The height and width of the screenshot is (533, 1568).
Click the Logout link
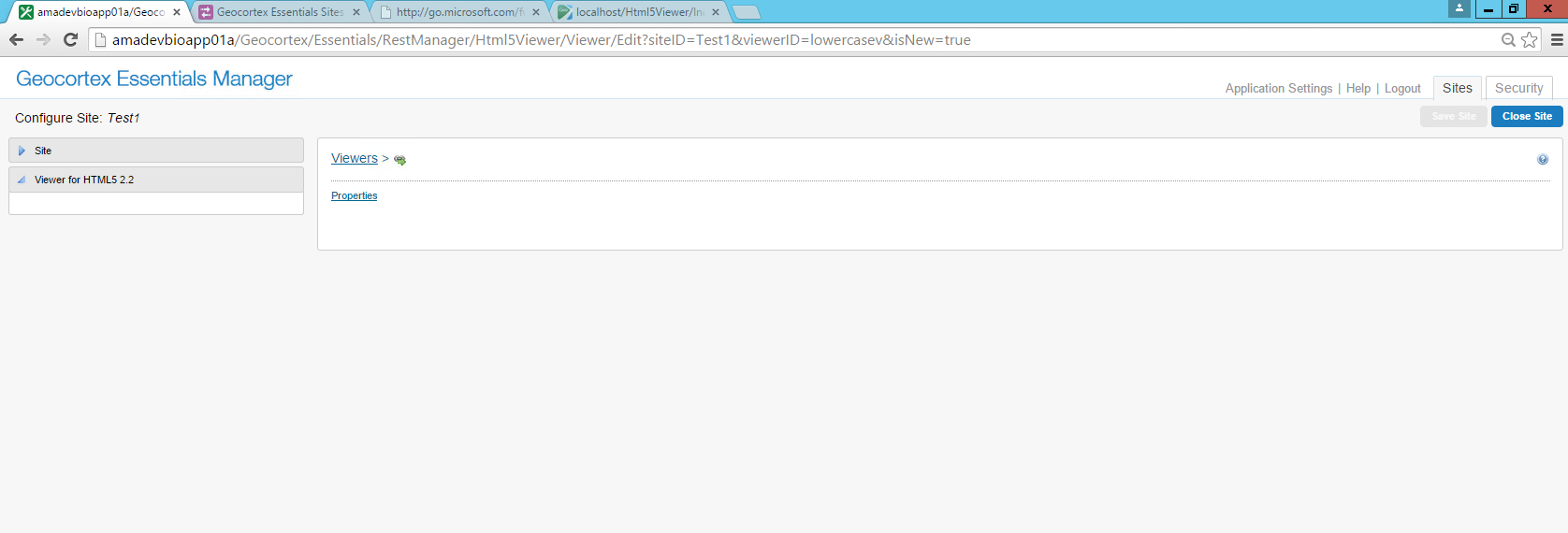(1402, 89)
